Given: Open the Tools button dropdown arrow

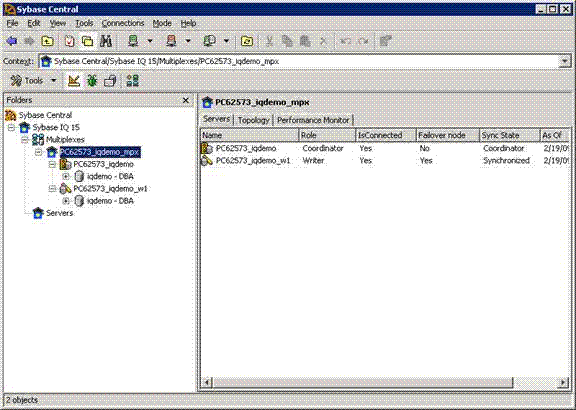Looking at the screenshot, I should coord(54,80).
